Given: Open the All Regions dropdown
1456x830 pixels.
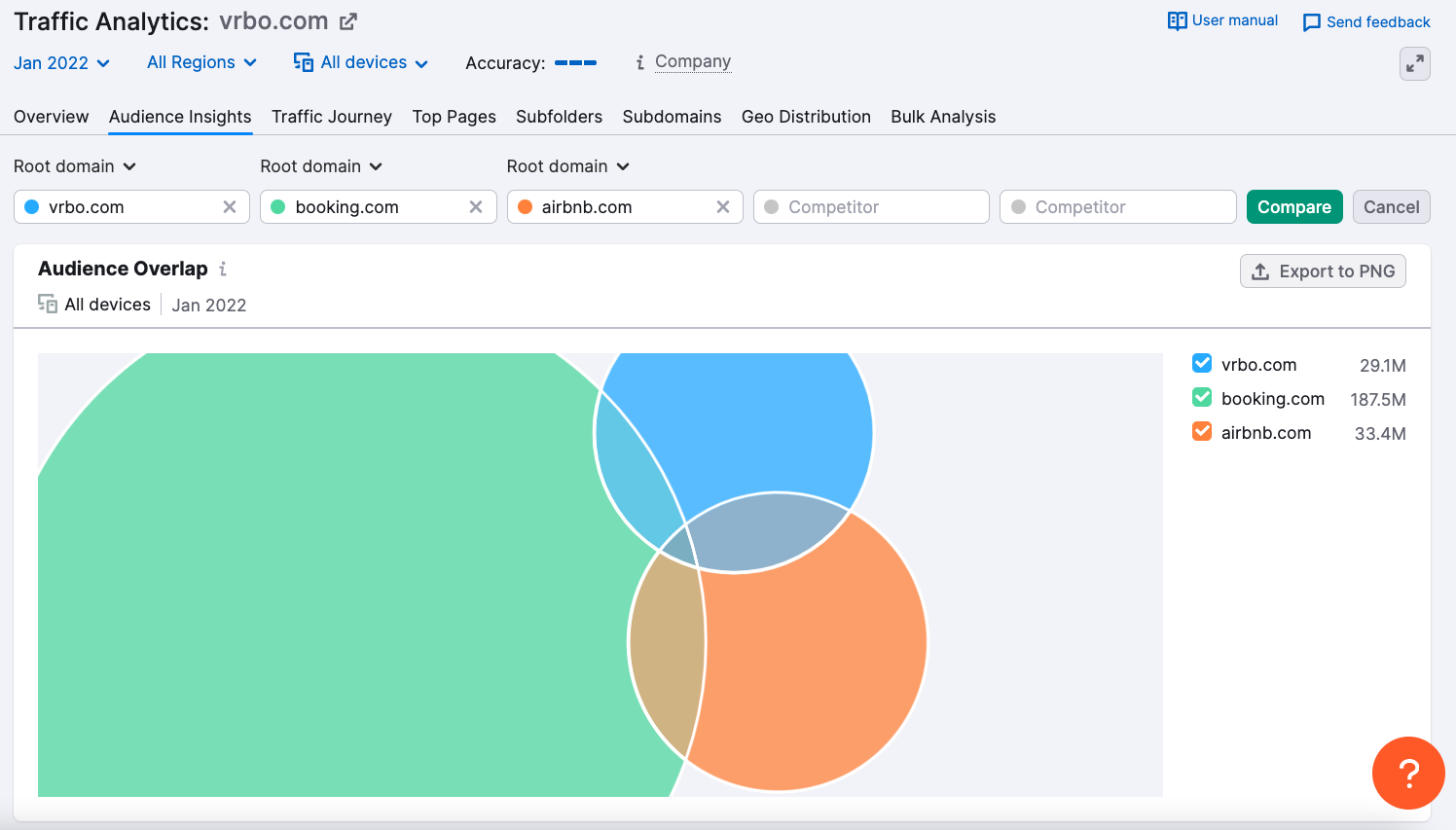Looking at the screenshot, I should (202, 62).
